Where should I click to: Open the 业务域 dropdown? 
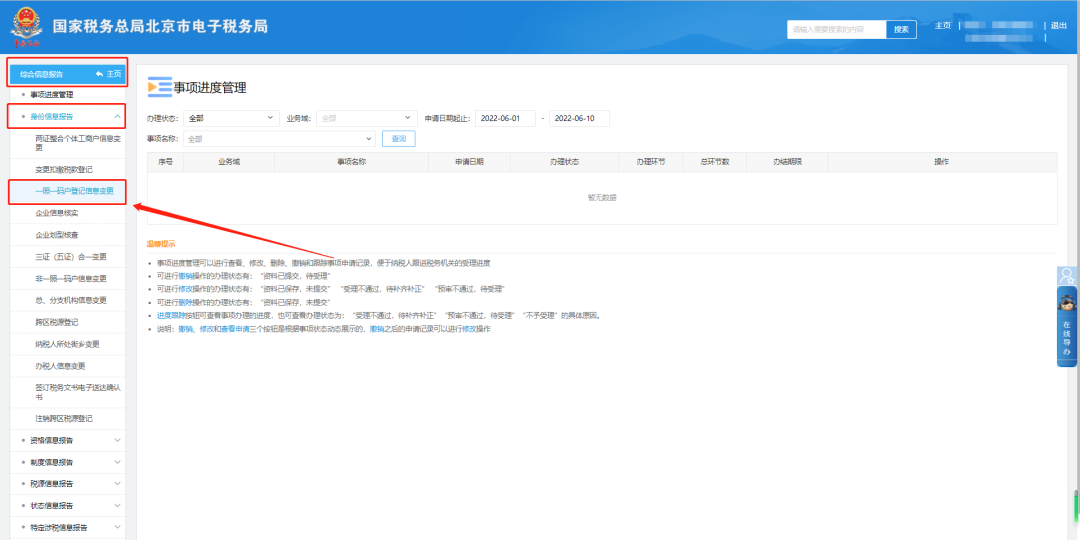pyautogui.click(x=365, y=118)
